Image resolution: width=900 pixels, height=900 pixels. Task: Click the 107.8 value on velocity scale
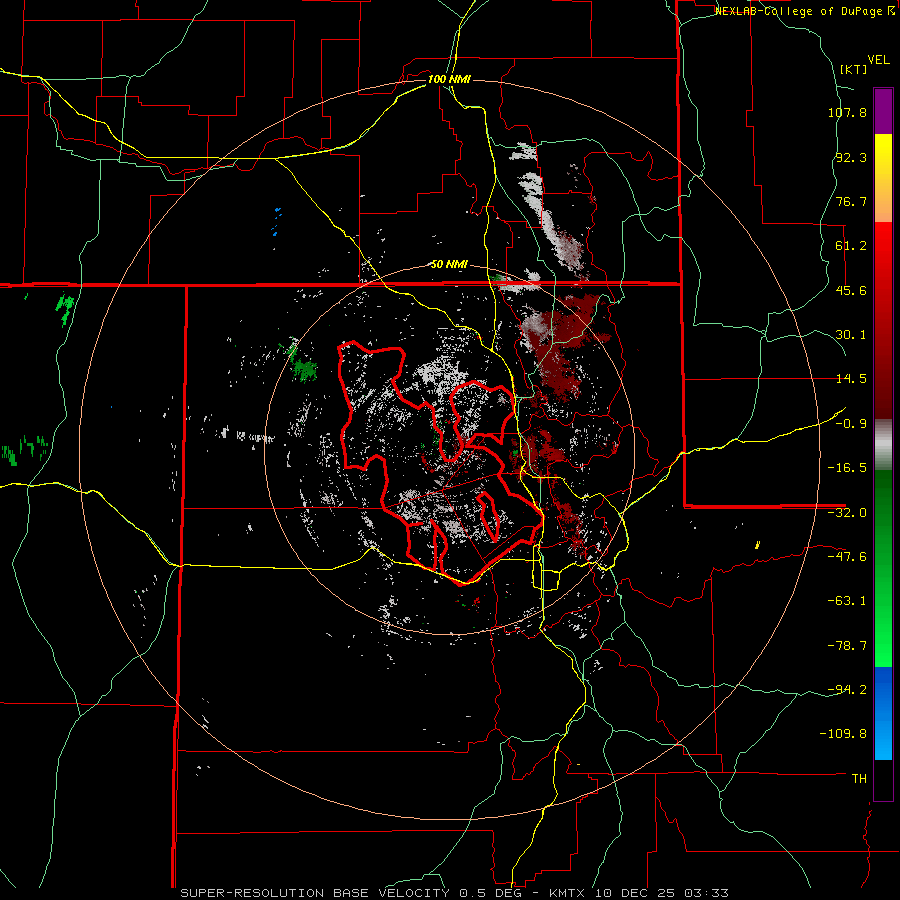(x=847, y=112)
